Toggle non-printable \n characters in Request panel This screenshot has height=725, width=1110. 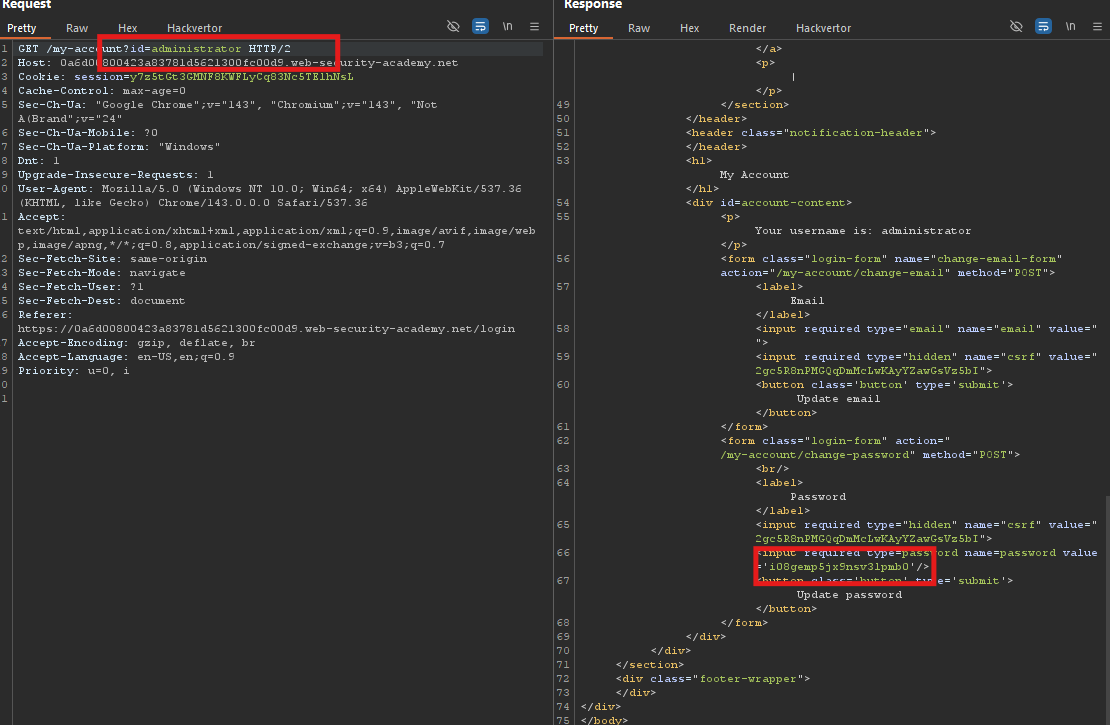[508, 26]
